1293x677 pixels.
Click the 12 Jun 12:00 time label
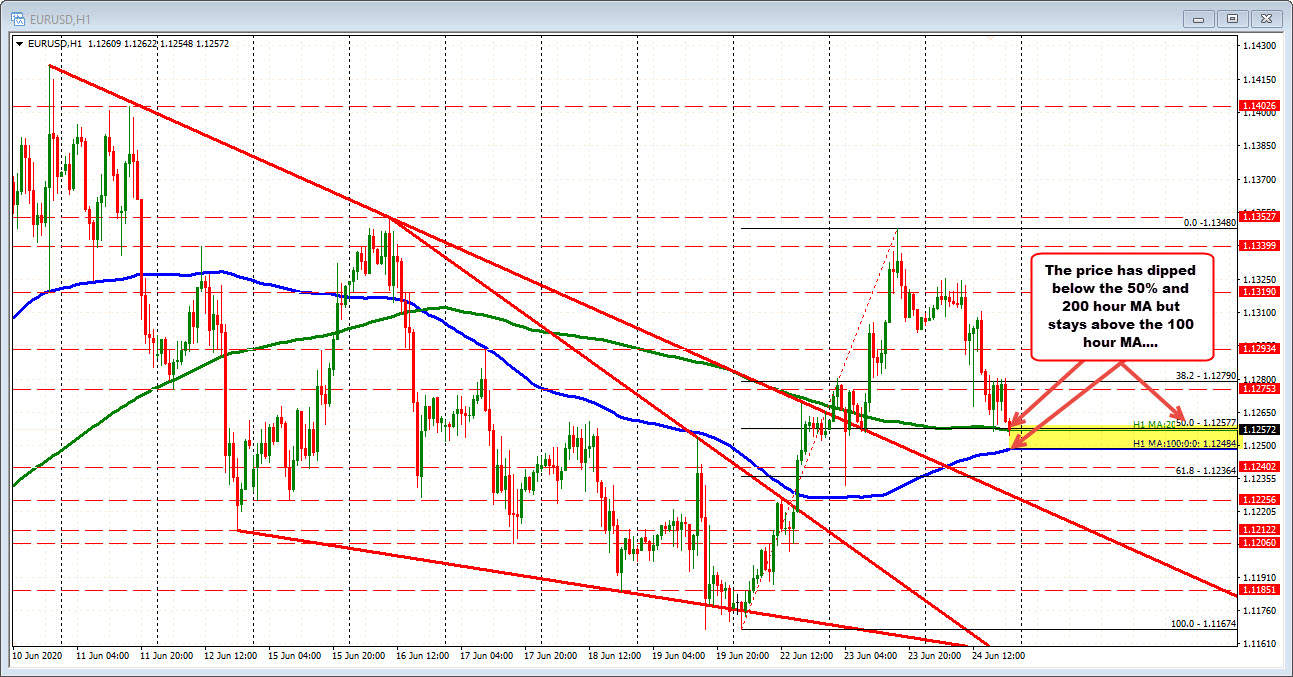point(229,656)
